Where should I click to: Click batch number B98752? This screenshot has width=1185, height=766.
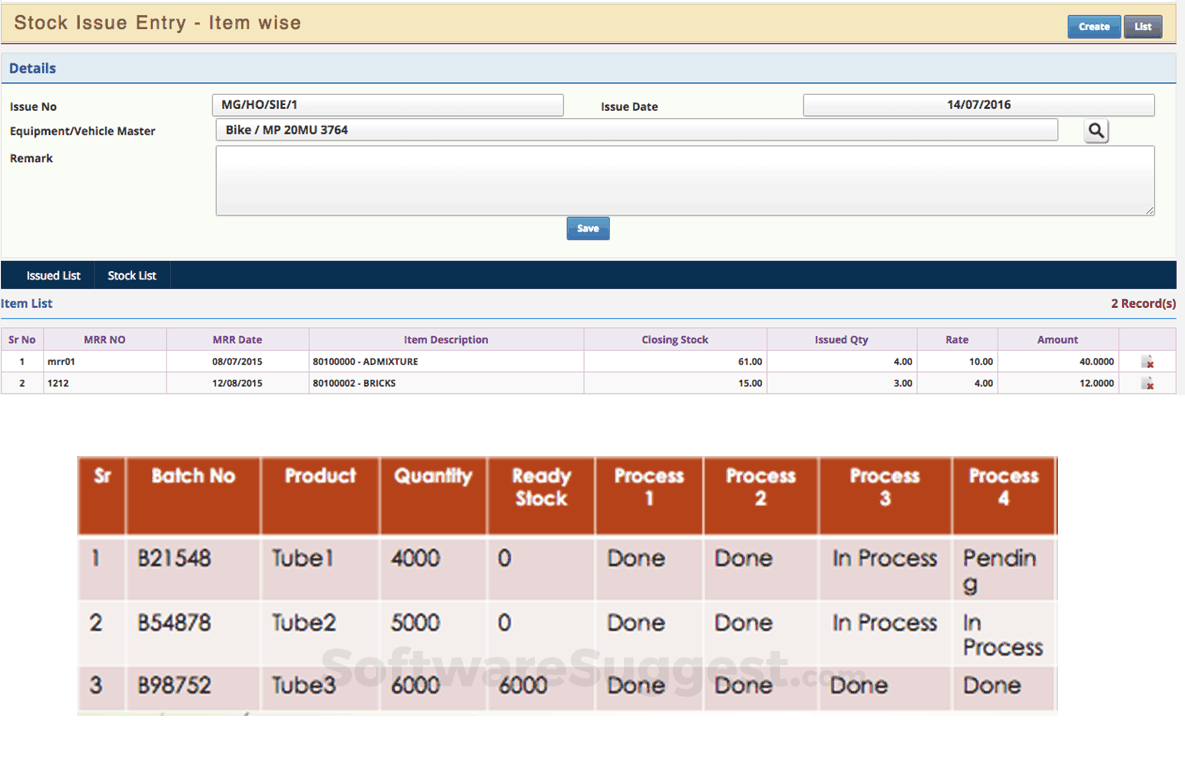(x=174, y=685)
